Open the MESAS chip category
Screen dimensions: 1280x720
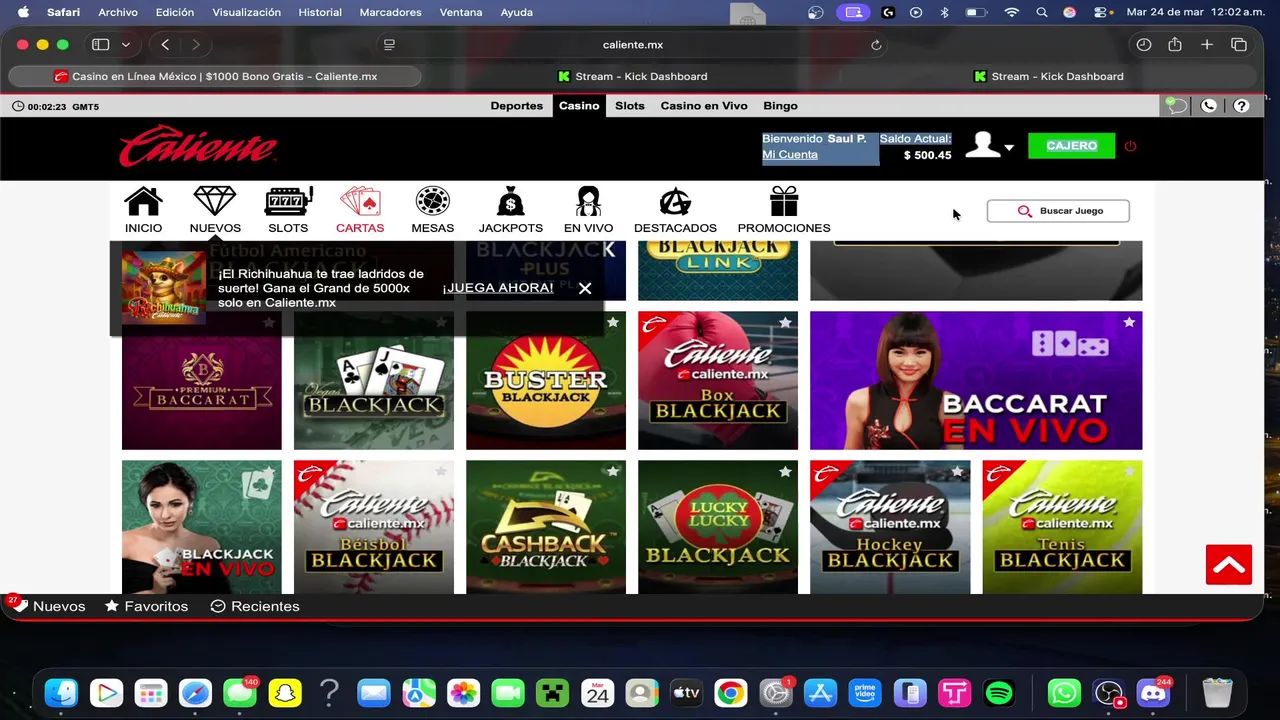coord(433,210)
